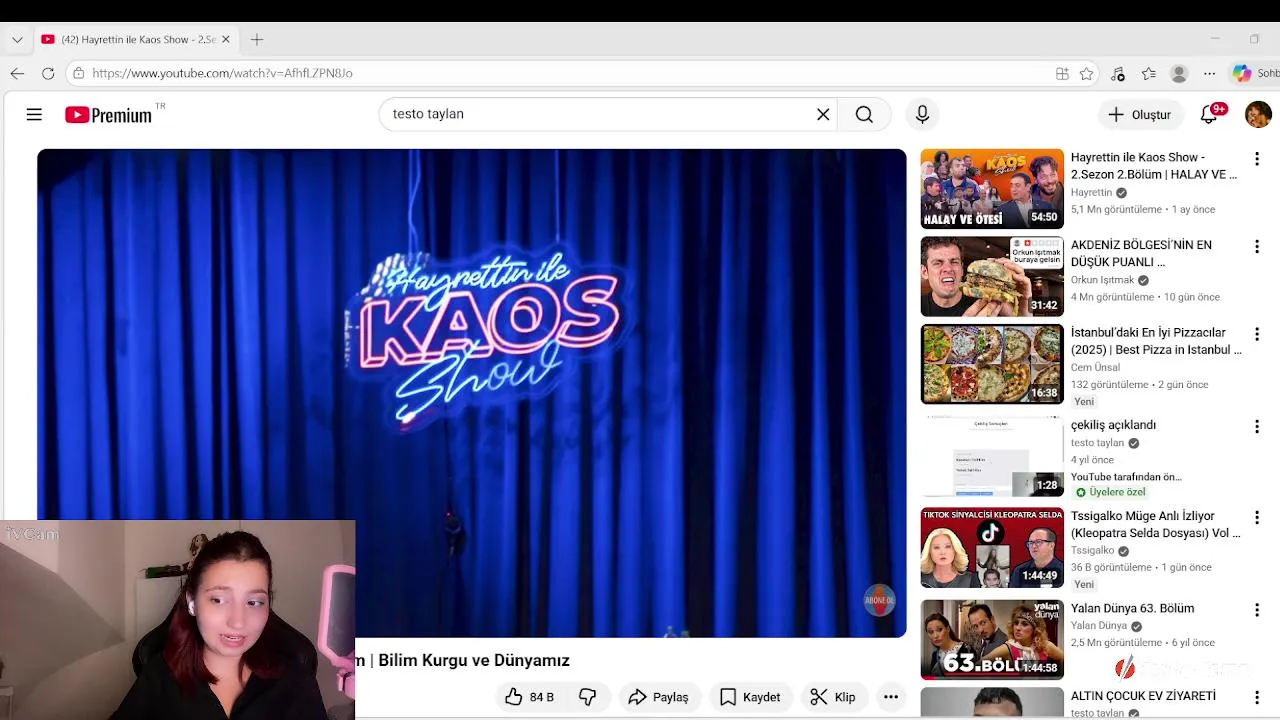This screenshot has width=1280, height=720.
Task: Open çekiliş açıklandı video title
Action: tap(1113, 425)
